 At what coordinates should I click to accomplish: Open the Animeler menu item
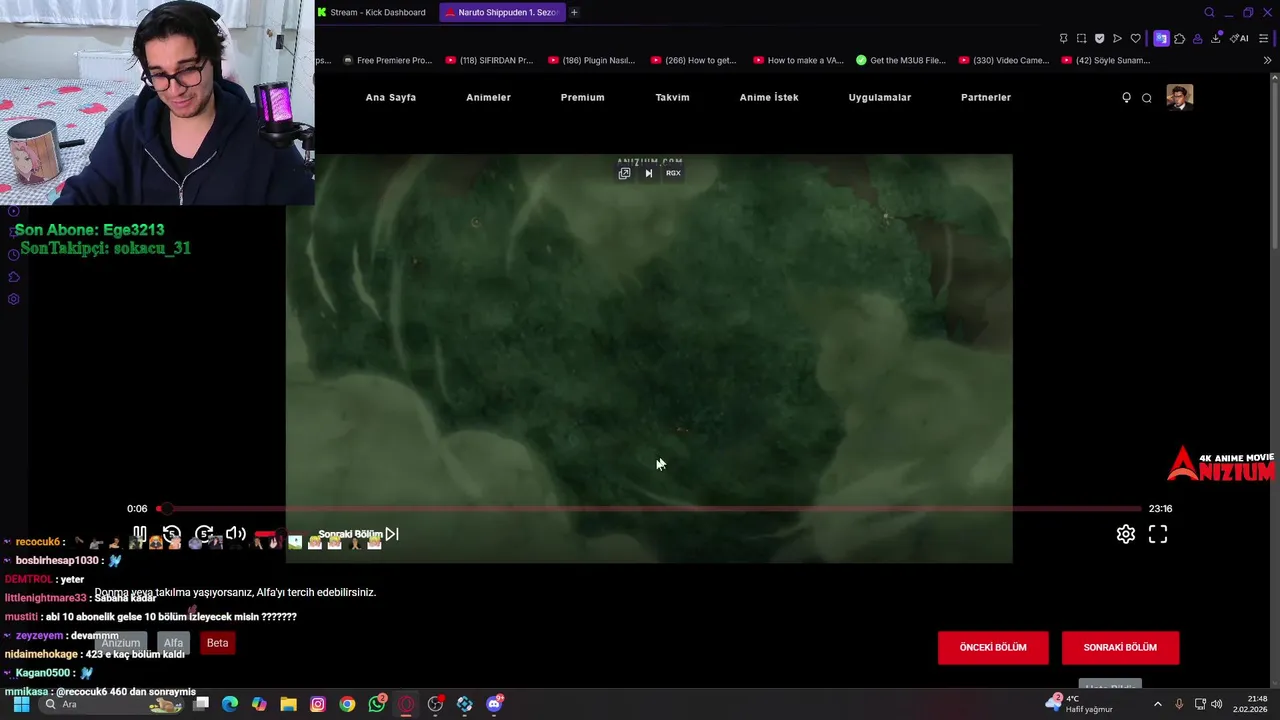click(x=488, y=97)
